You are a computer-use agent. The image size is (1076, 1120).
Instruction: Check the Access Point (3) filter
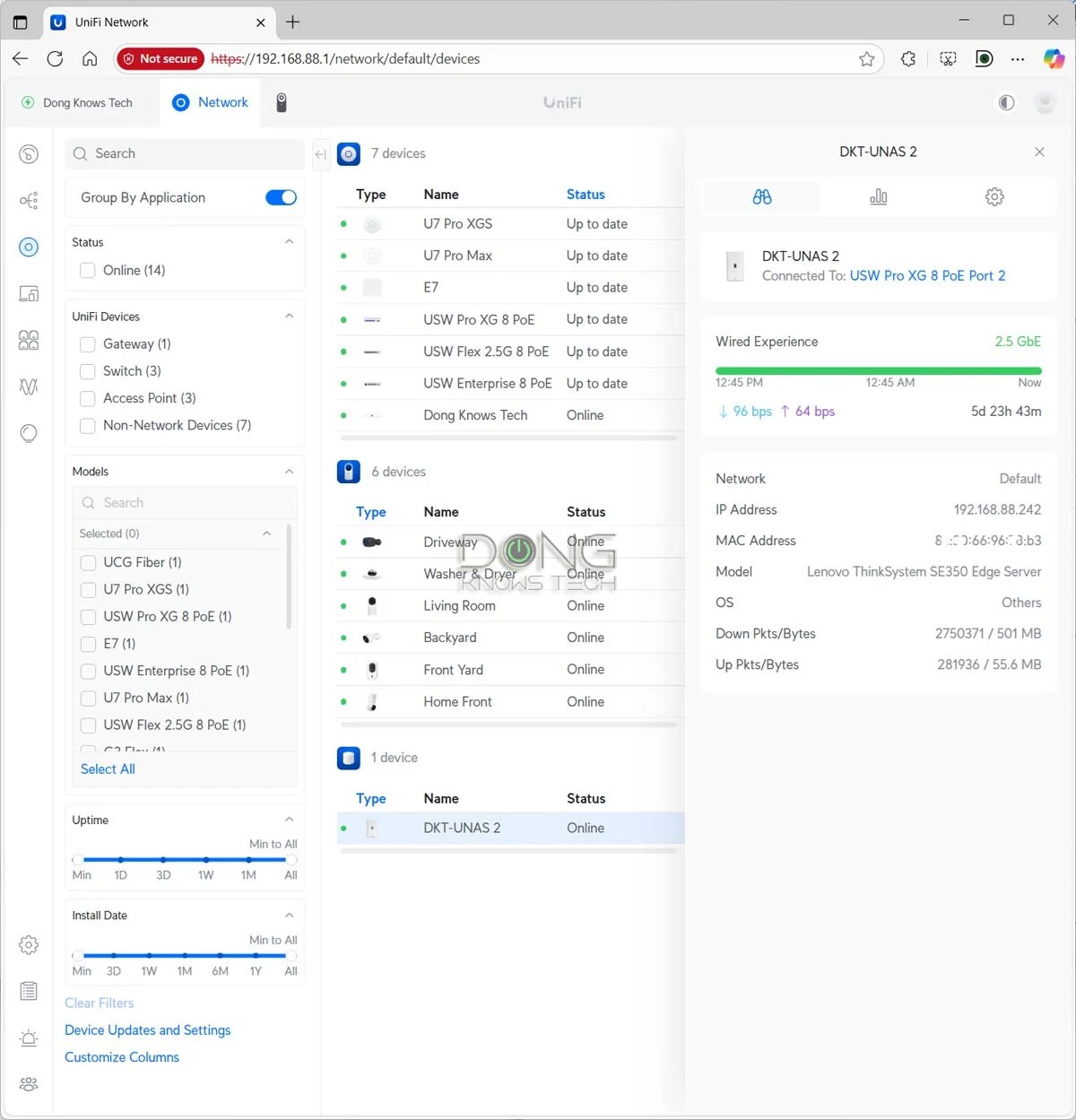click(88, 398)
